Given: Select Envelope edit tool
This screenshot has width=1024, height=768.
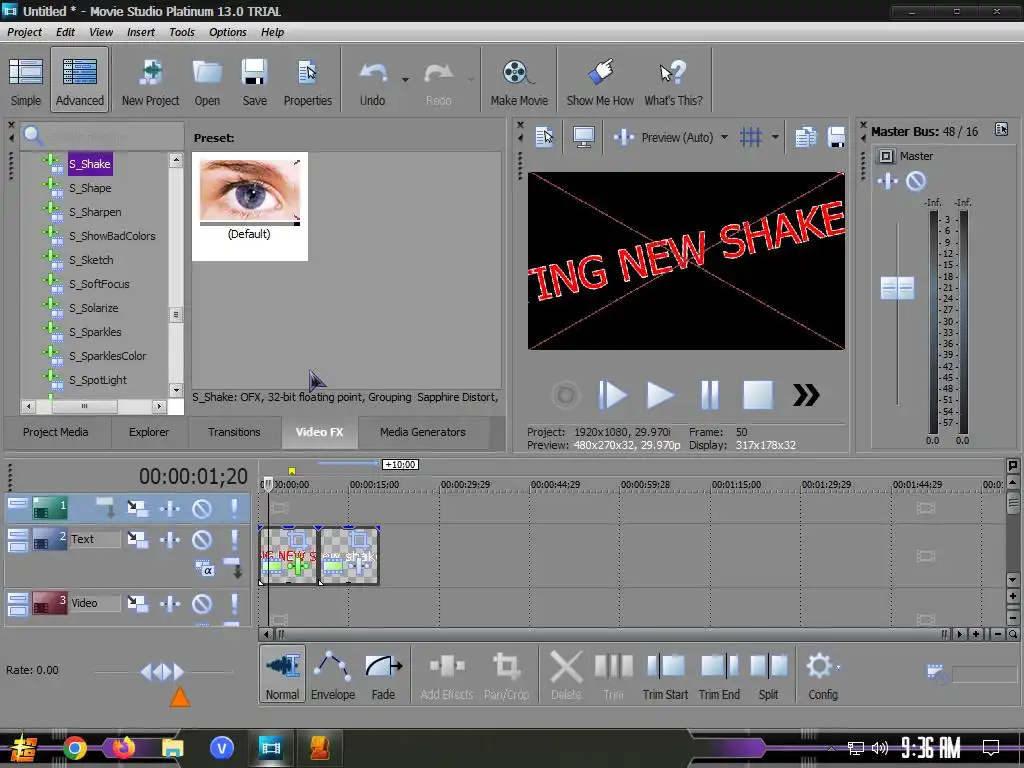Looking at the screenshot, I should (x=332, y=675).
